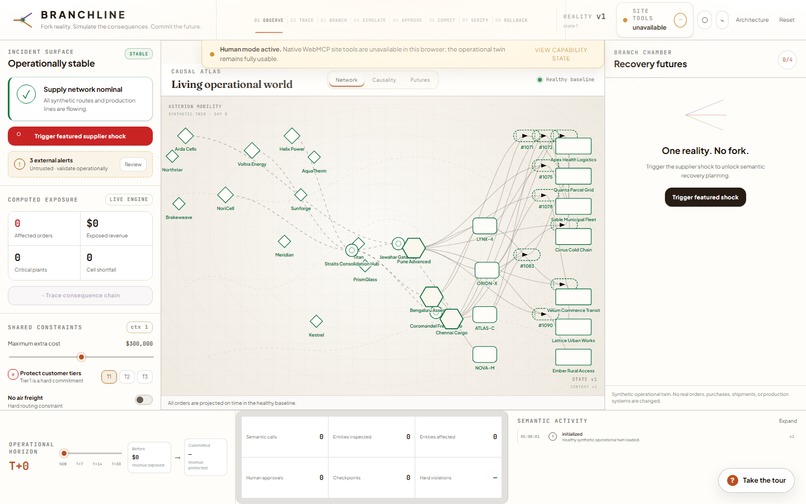Go to the 02 Trace step
The image size is (806, 504).
pyautogui.click(x=302, y=20)
